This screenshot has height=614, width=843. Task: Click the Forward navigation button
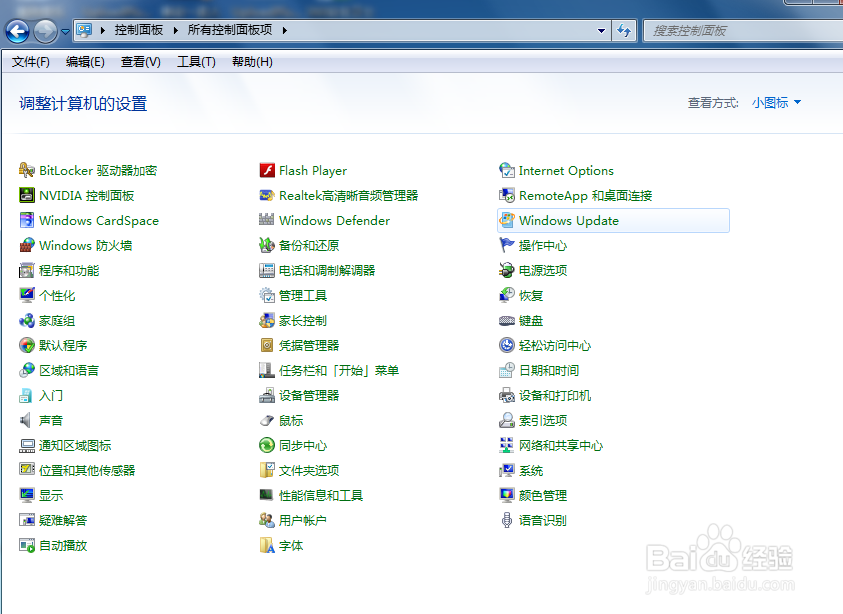click(45, 31)
